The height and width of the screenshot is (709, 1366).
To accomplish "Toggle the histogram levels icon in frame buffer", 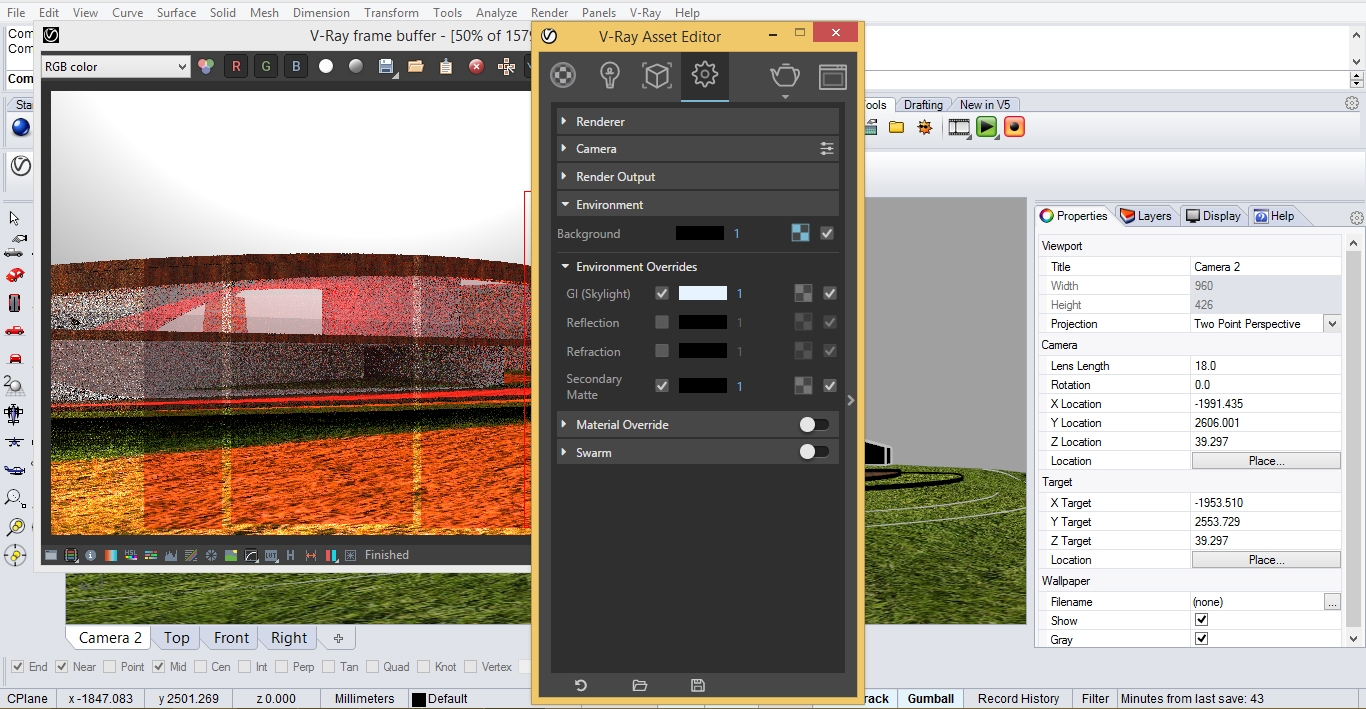I will coord(171,555).
